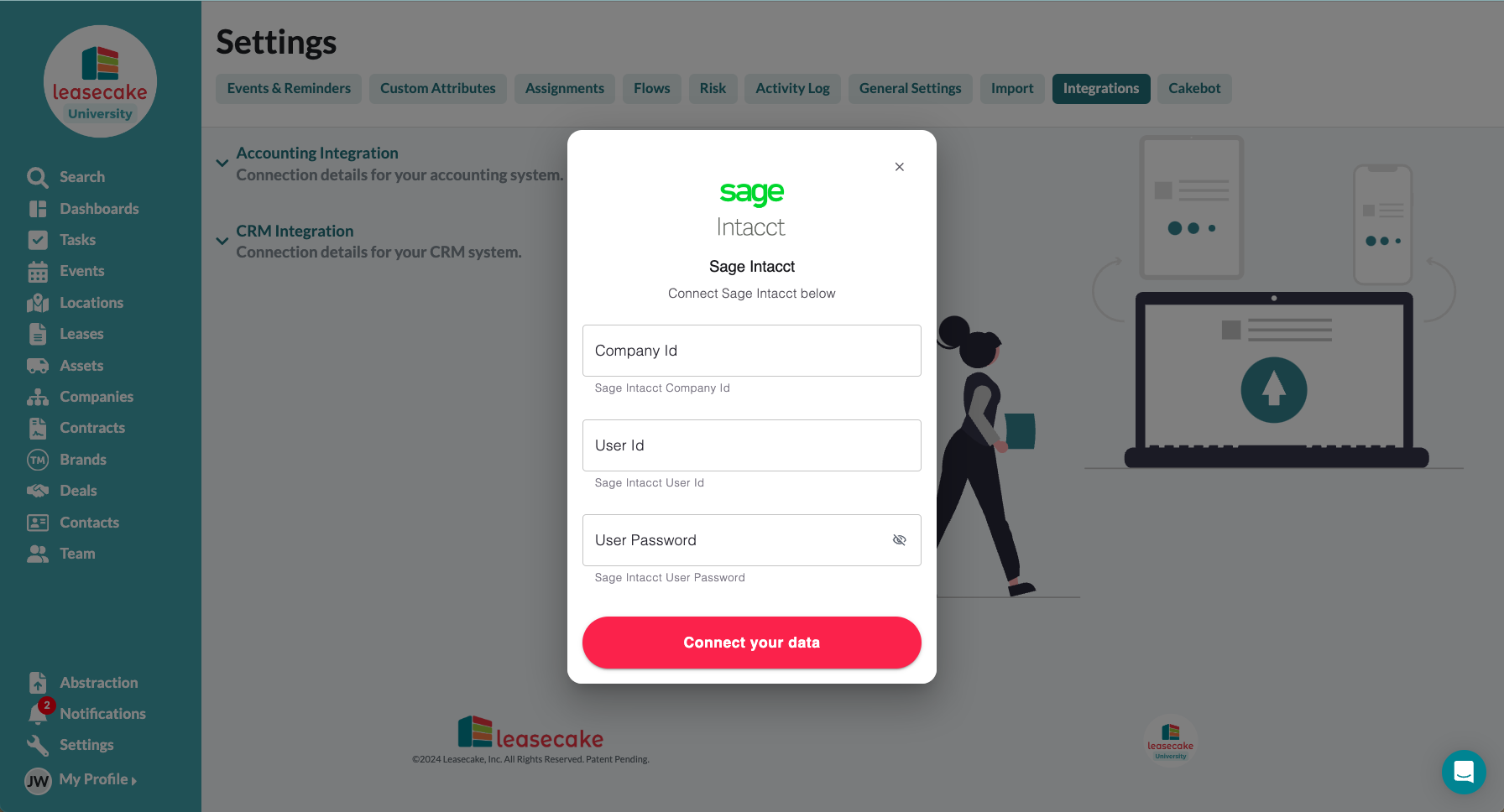Select the Custom Attributes tab

(438, 89)
